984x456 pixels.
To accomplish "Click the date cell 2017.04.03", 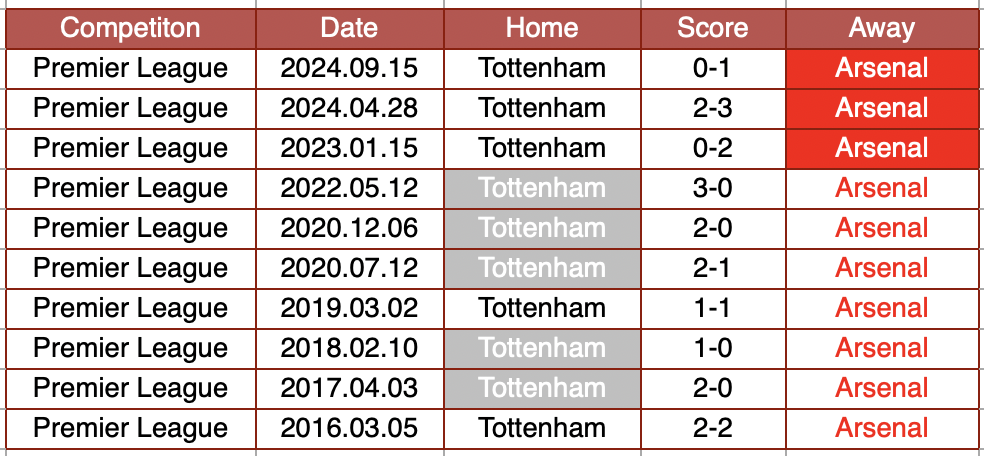I will point(349,388).
